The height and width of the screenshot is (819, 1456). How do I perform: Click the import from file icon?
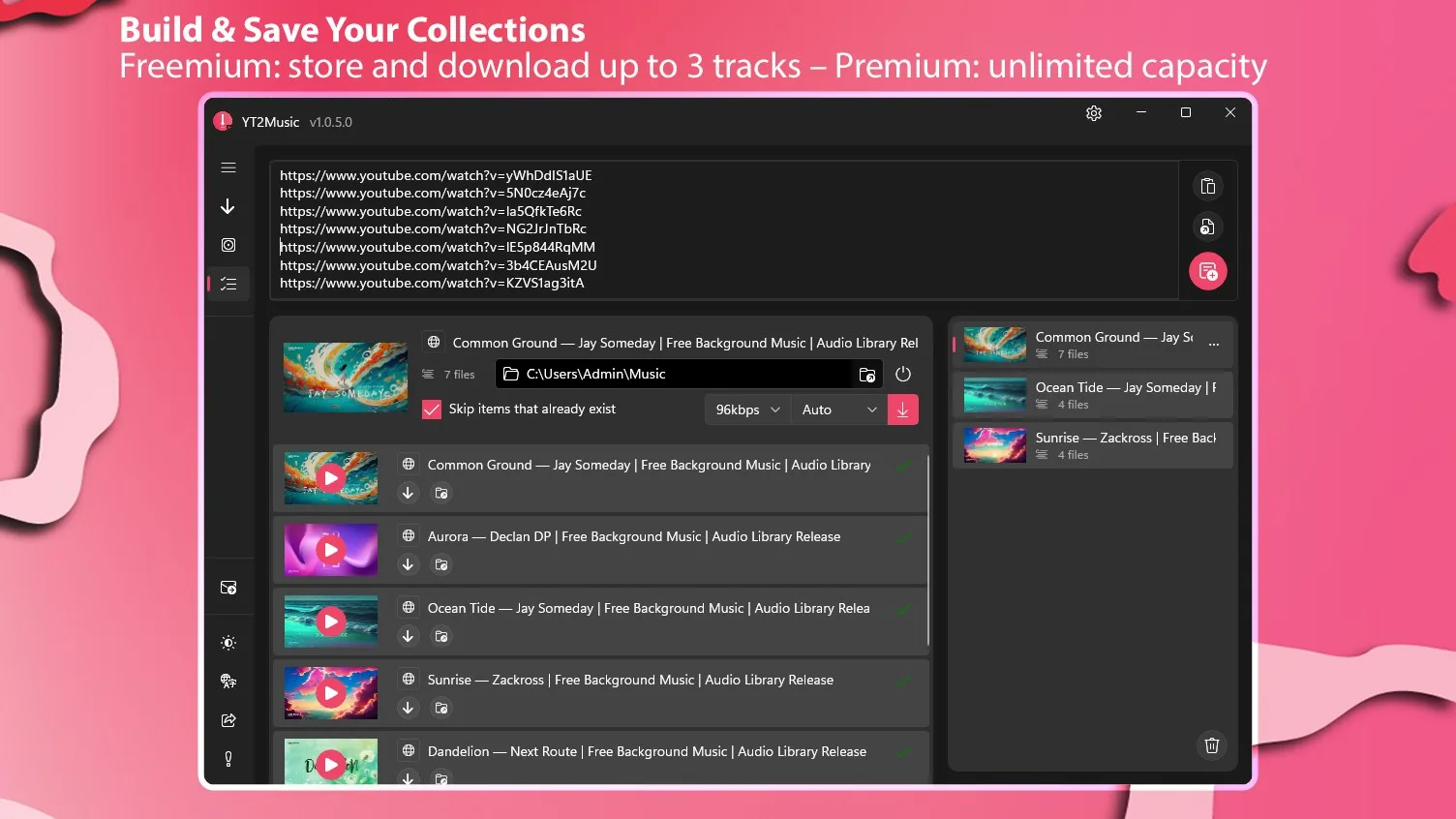1207,227
